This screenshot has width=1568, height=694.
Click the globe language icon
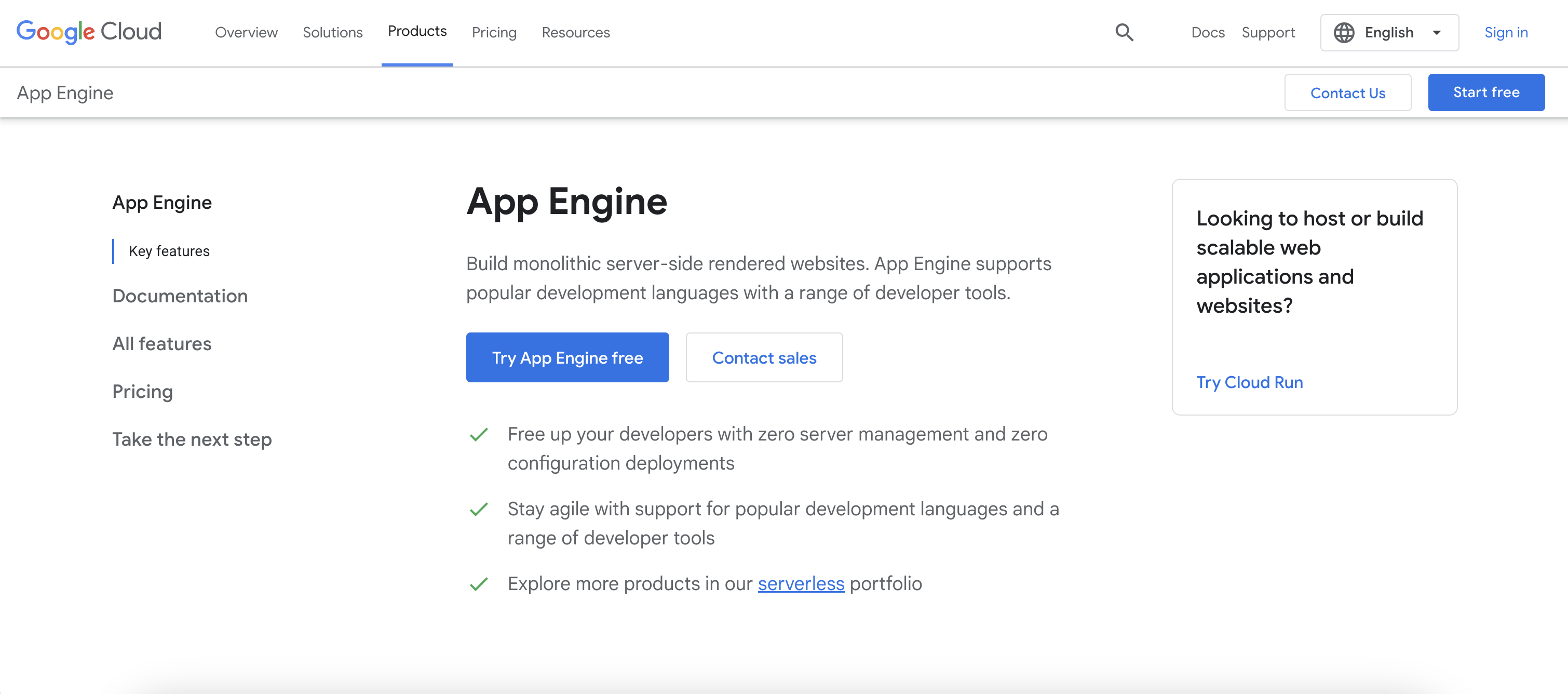pos(1344,32)
